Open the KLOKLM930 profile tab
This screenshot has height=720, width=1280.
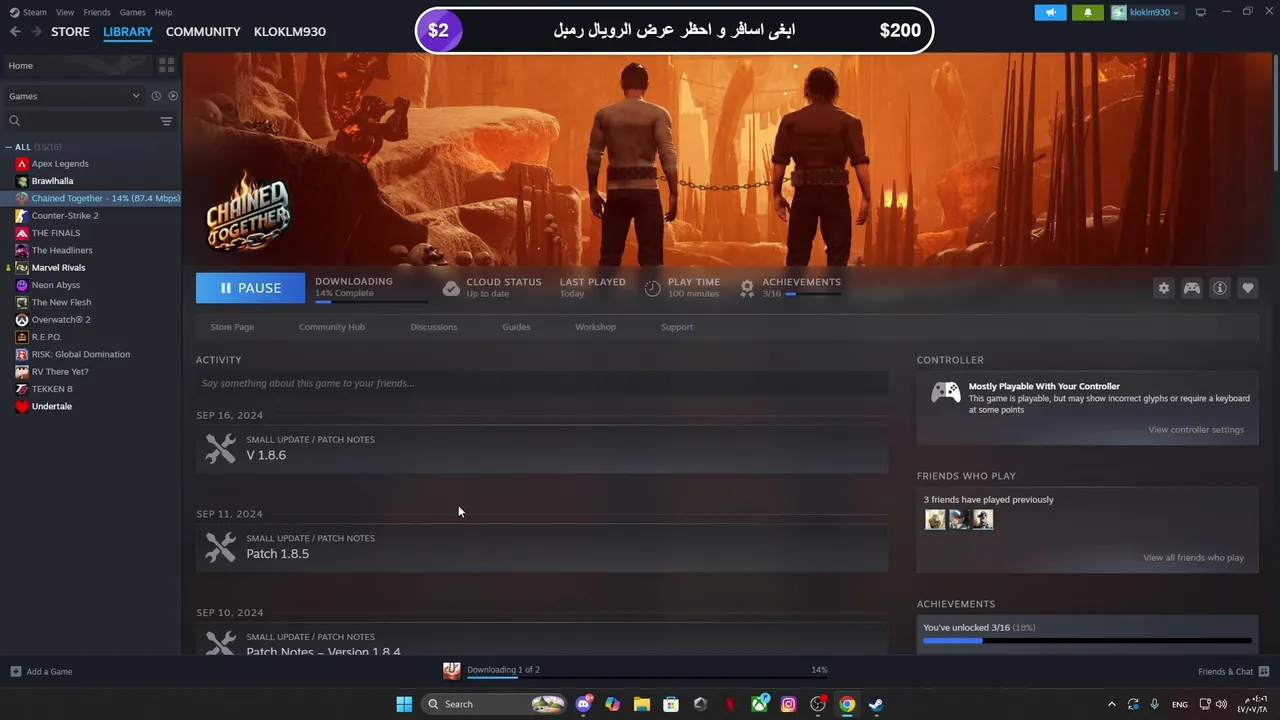point(290,32)
